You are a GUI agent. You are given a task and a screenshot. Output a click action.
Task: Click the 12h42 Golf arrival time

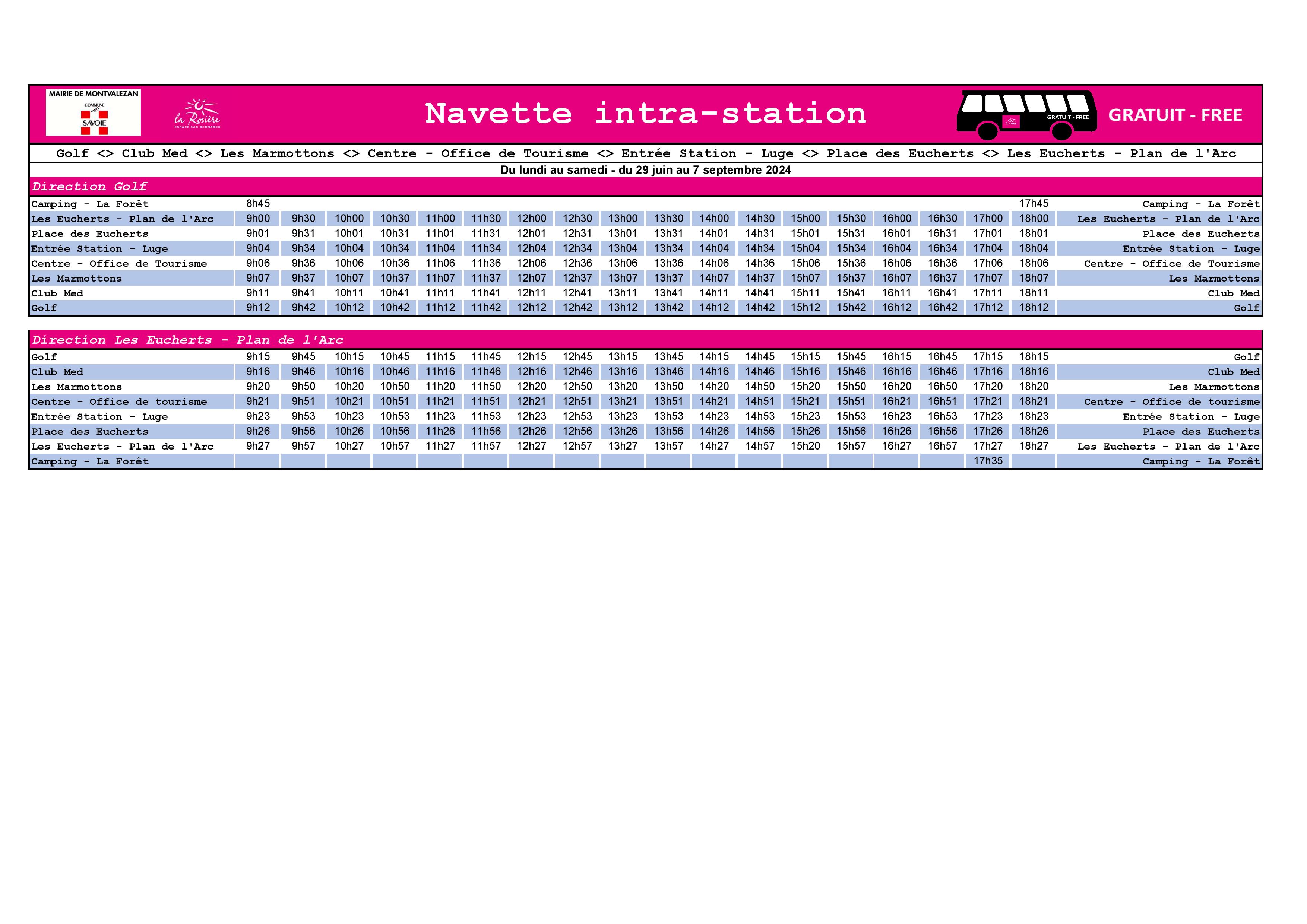(x=577, y=308)
